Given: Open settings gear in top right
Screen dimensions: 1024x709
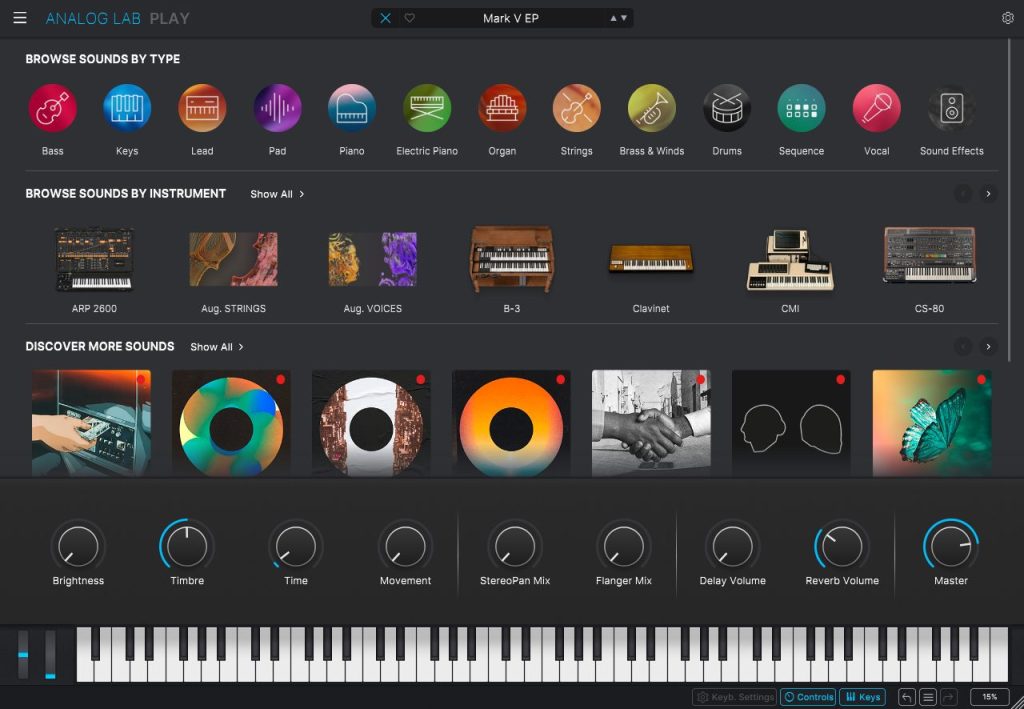Looking at the screenshot, I should [x=1008, y=18].
